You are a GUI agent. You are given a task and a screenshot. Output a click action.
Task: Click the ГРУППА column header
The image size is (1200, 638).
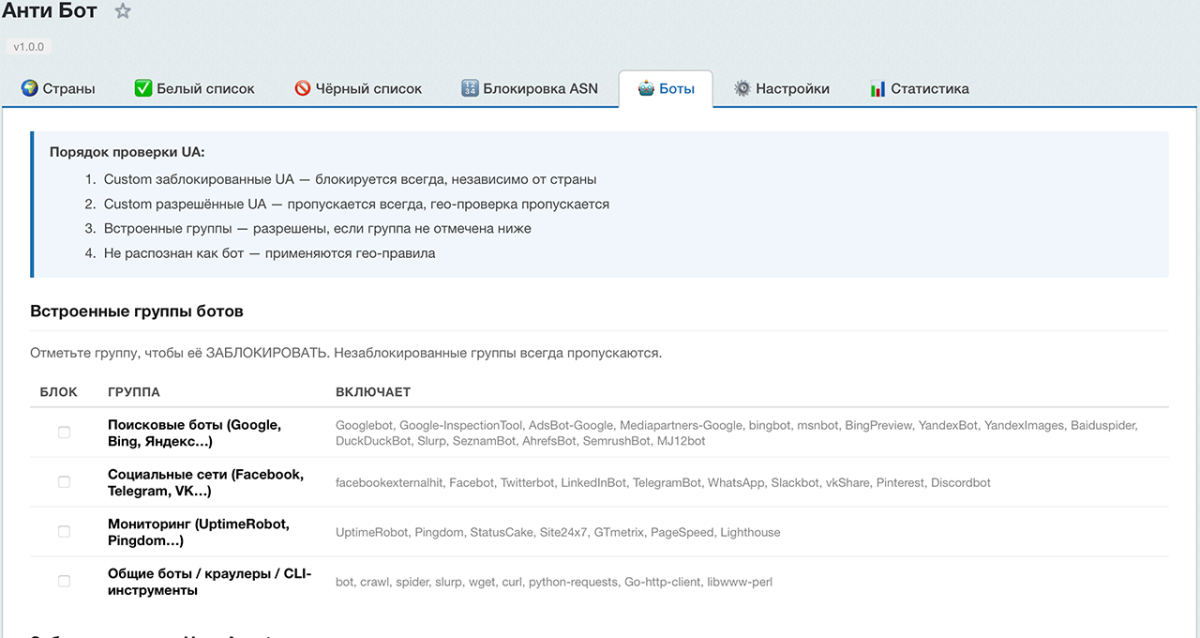134,392
